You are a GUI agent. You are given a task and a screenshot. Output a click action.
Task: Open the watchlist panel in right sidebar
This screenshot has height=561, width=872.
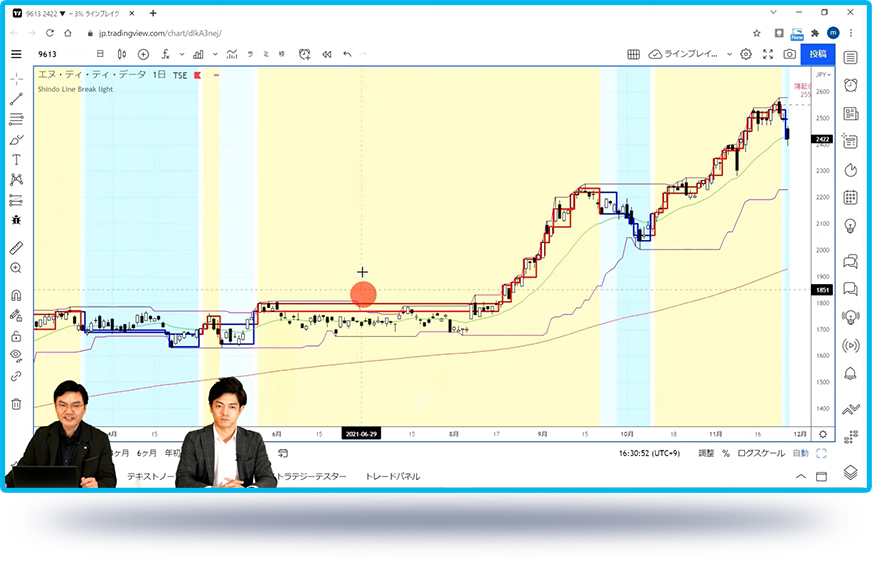[x=850, y=57]
